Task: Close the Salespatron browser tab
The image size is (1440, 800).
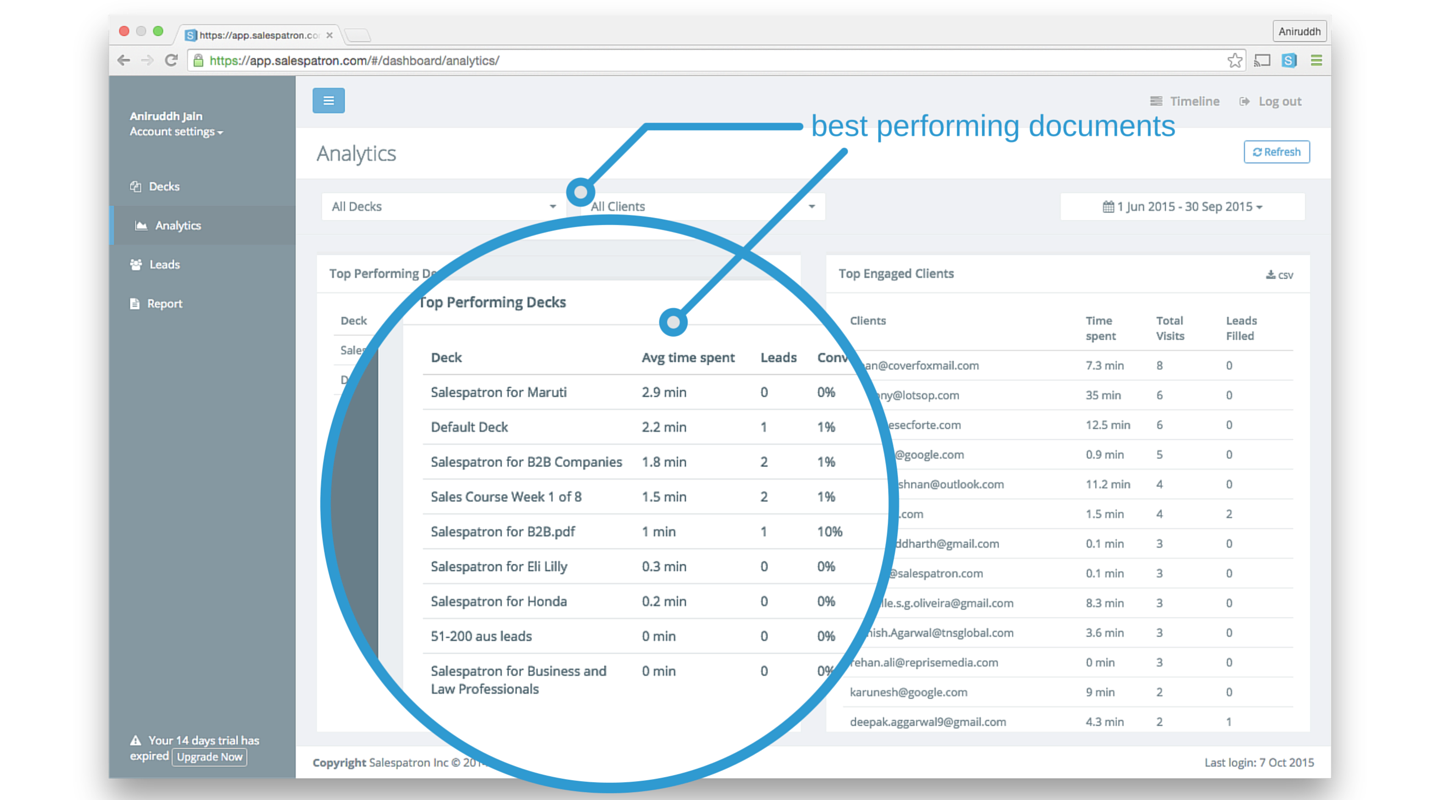Action: pyautogui.click(x=329, y=35)
